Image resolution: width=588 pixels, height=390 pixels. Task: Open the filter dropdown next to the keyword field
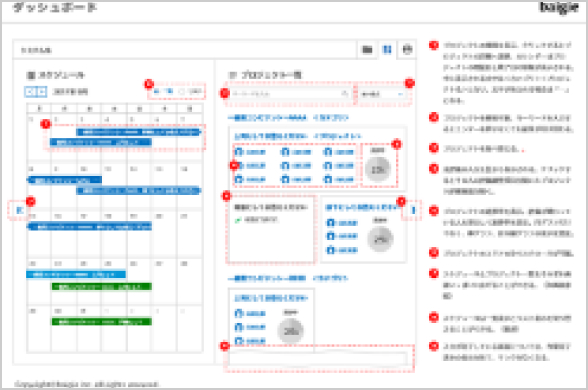tap(382, 94)
